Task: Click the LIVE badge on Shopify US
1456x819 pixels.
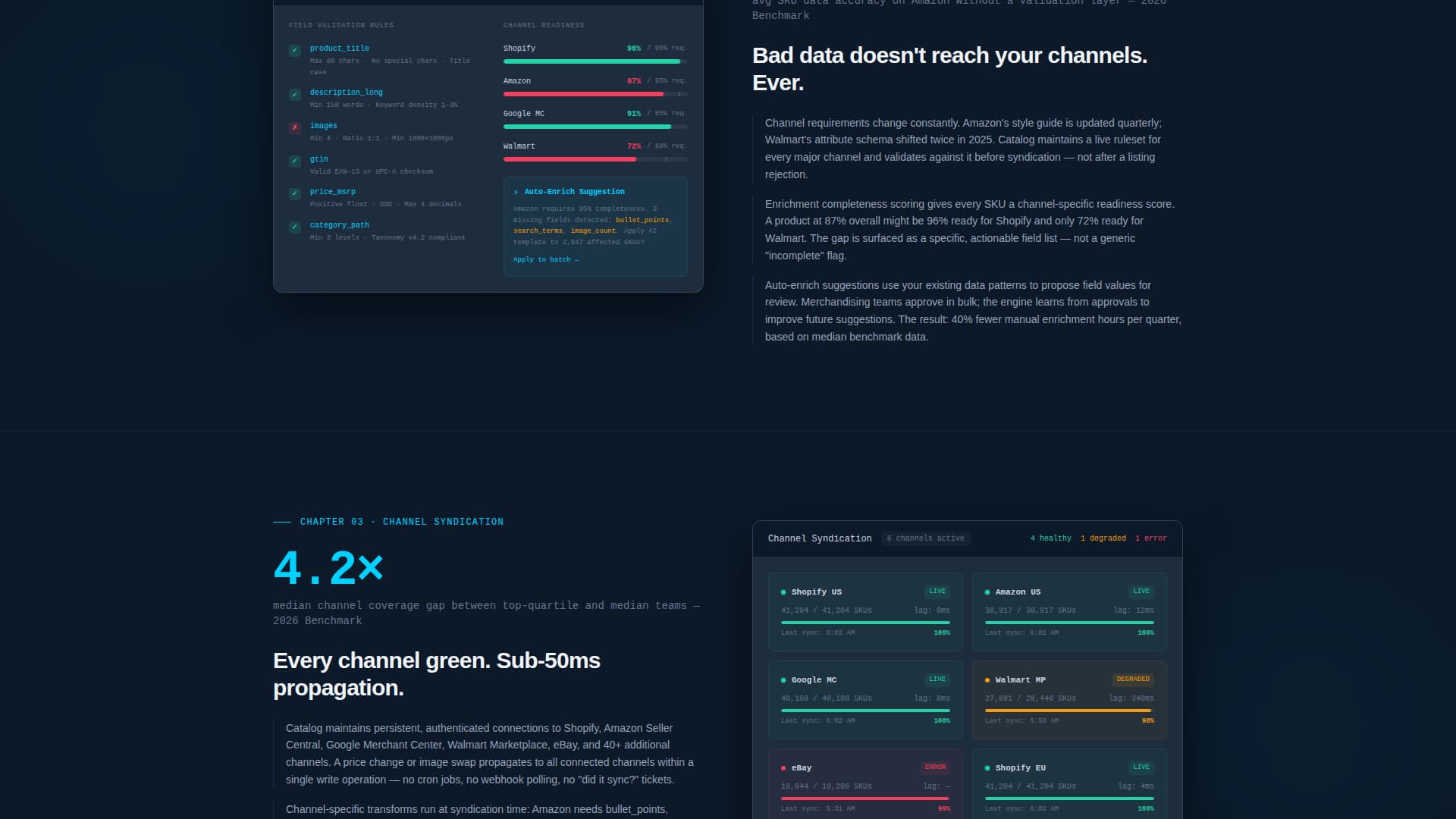Action: [x=937, y=591]
